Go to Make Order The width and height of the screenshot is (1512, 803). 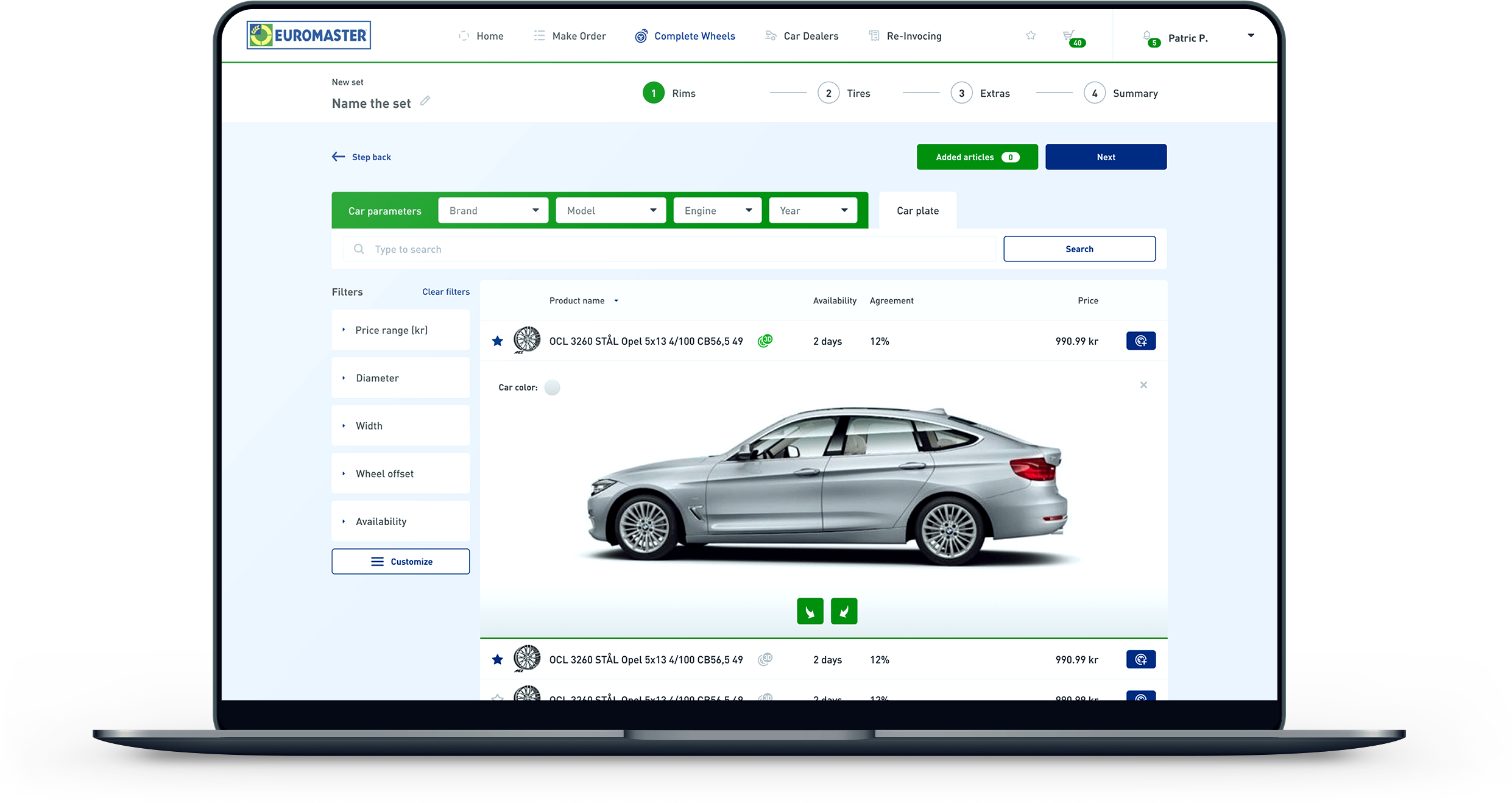point(570,36)
